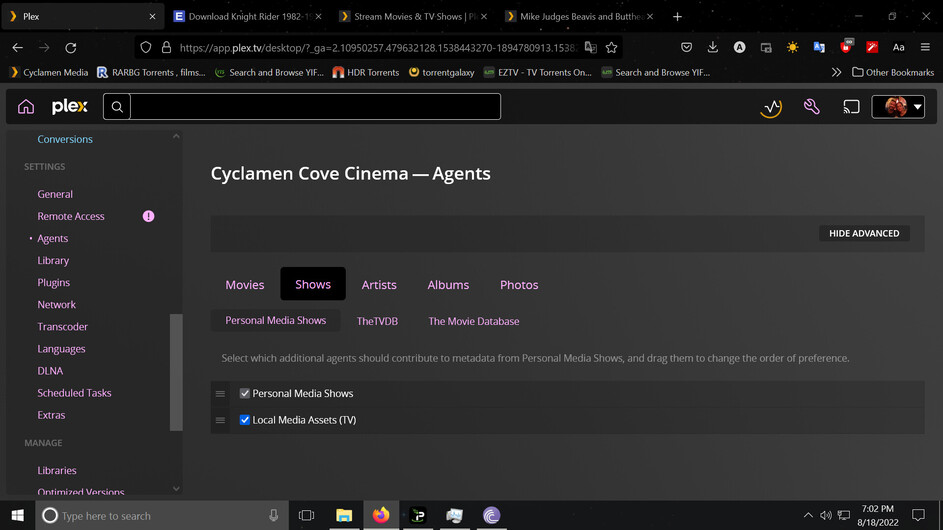Open the Activity pulse icon
Image resolution: width=943 pixels, height=530 pixels.
pyautogui.click(x=771, y=107)
